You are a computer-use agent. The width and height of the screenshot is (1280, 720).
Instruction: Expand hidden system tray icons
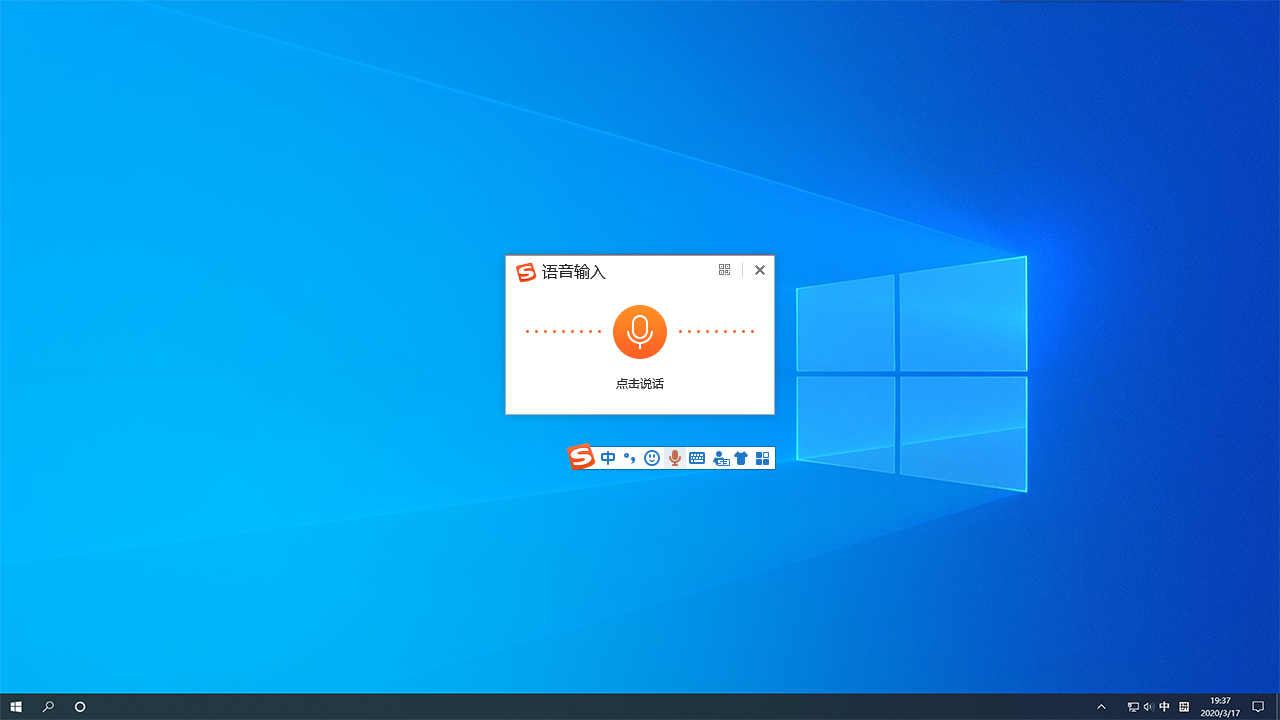[x=1101, y=707]
